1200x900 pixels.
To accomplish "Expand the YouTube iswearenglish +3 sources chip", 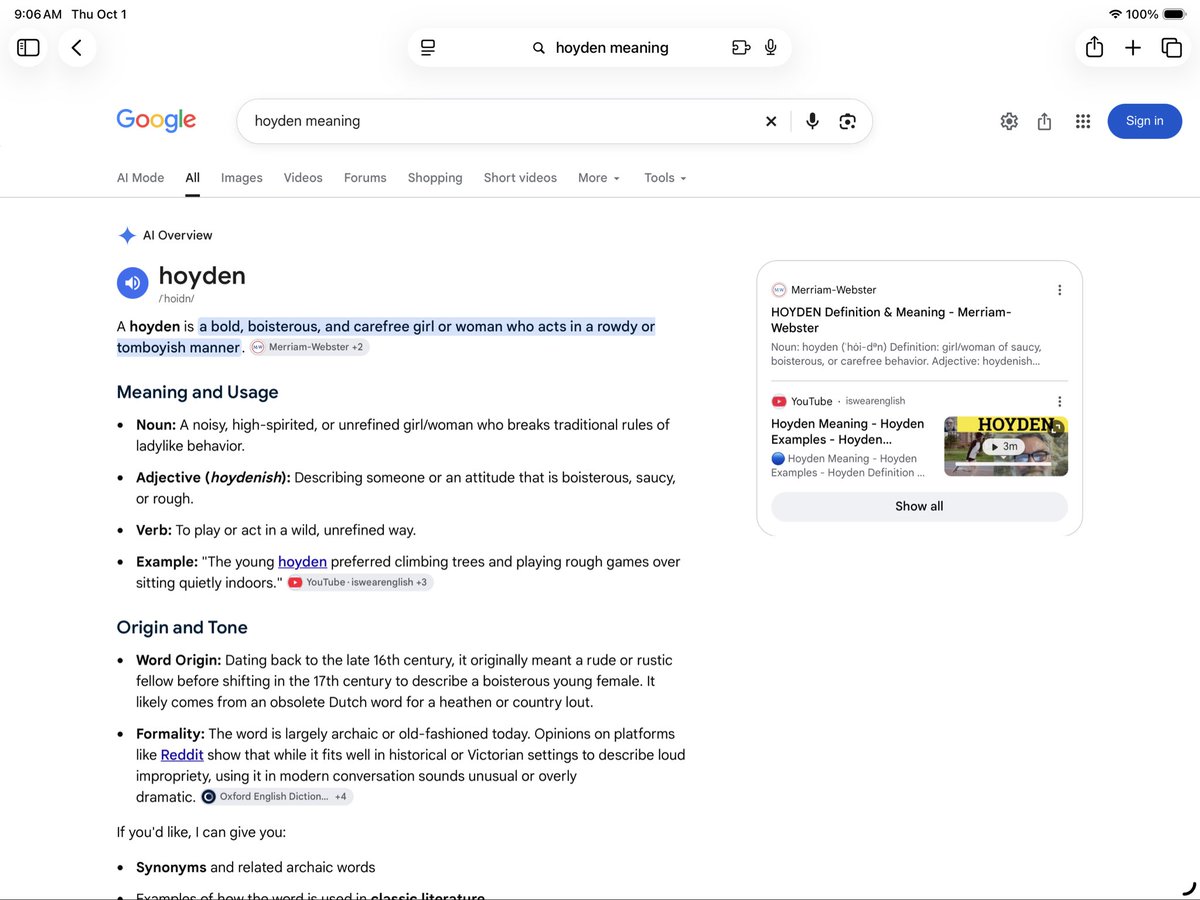I will click(360, 582).
